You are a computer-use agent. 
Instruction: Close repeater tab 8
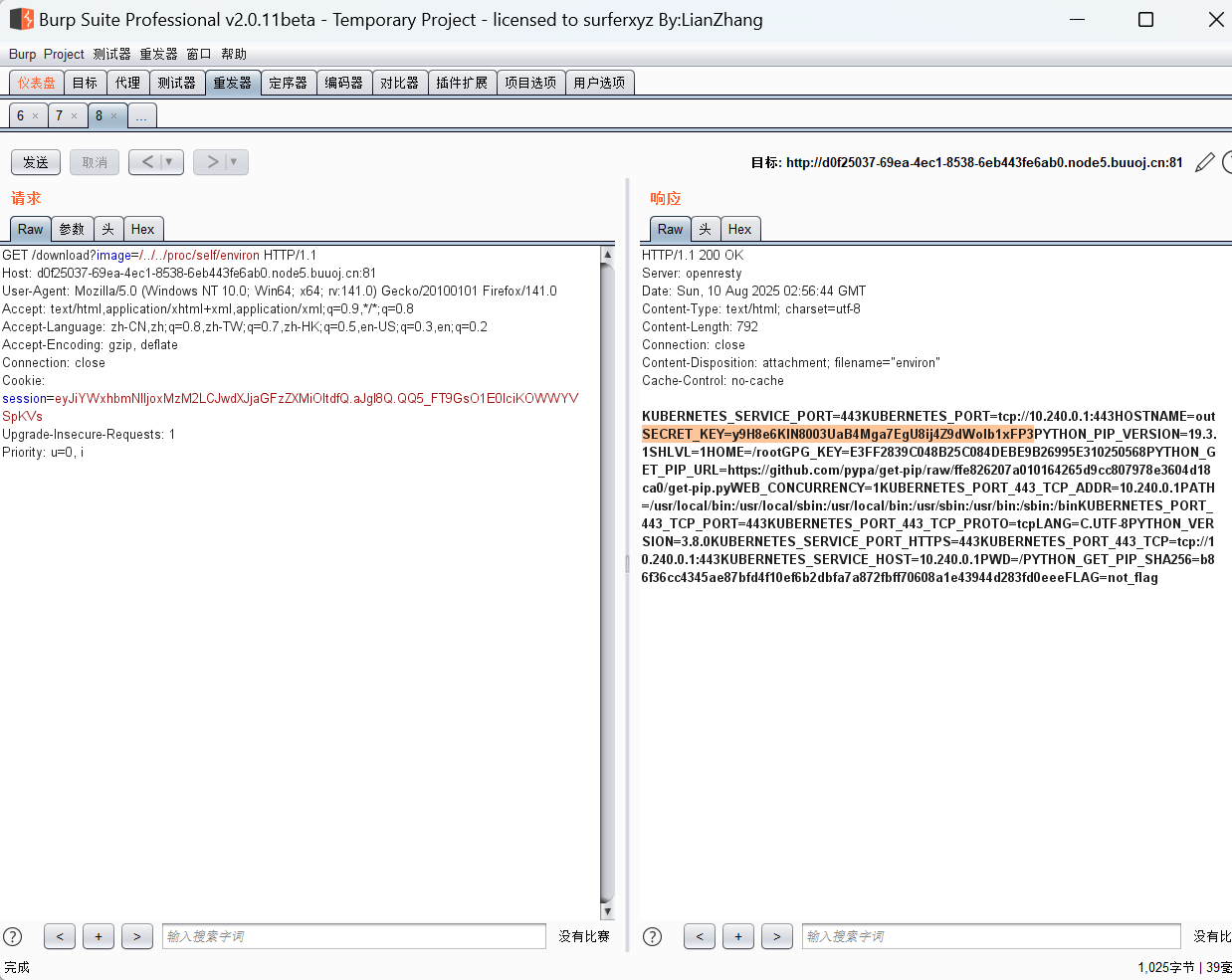(x=113, y=116)
